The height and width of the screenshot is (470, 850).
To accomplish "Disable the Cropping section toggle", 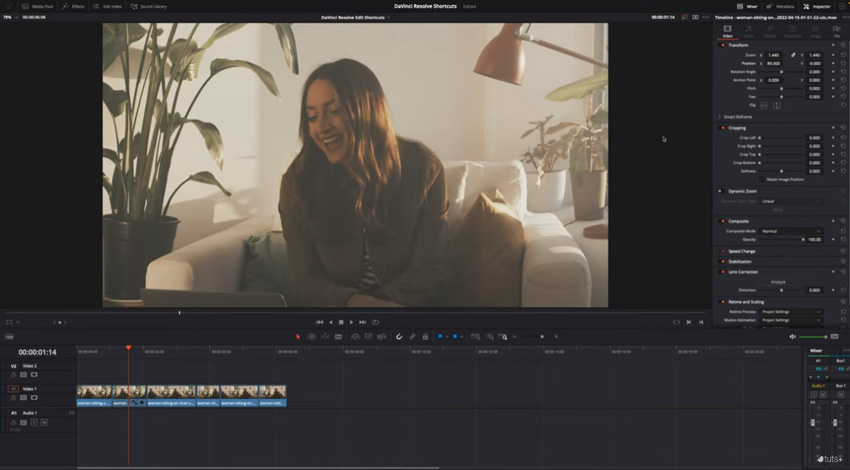I will point(722,128).
